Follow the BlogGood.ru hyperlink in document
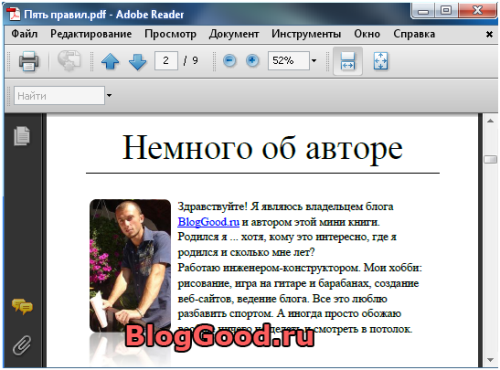Screen dimensions: 500x370 (208, 222)
